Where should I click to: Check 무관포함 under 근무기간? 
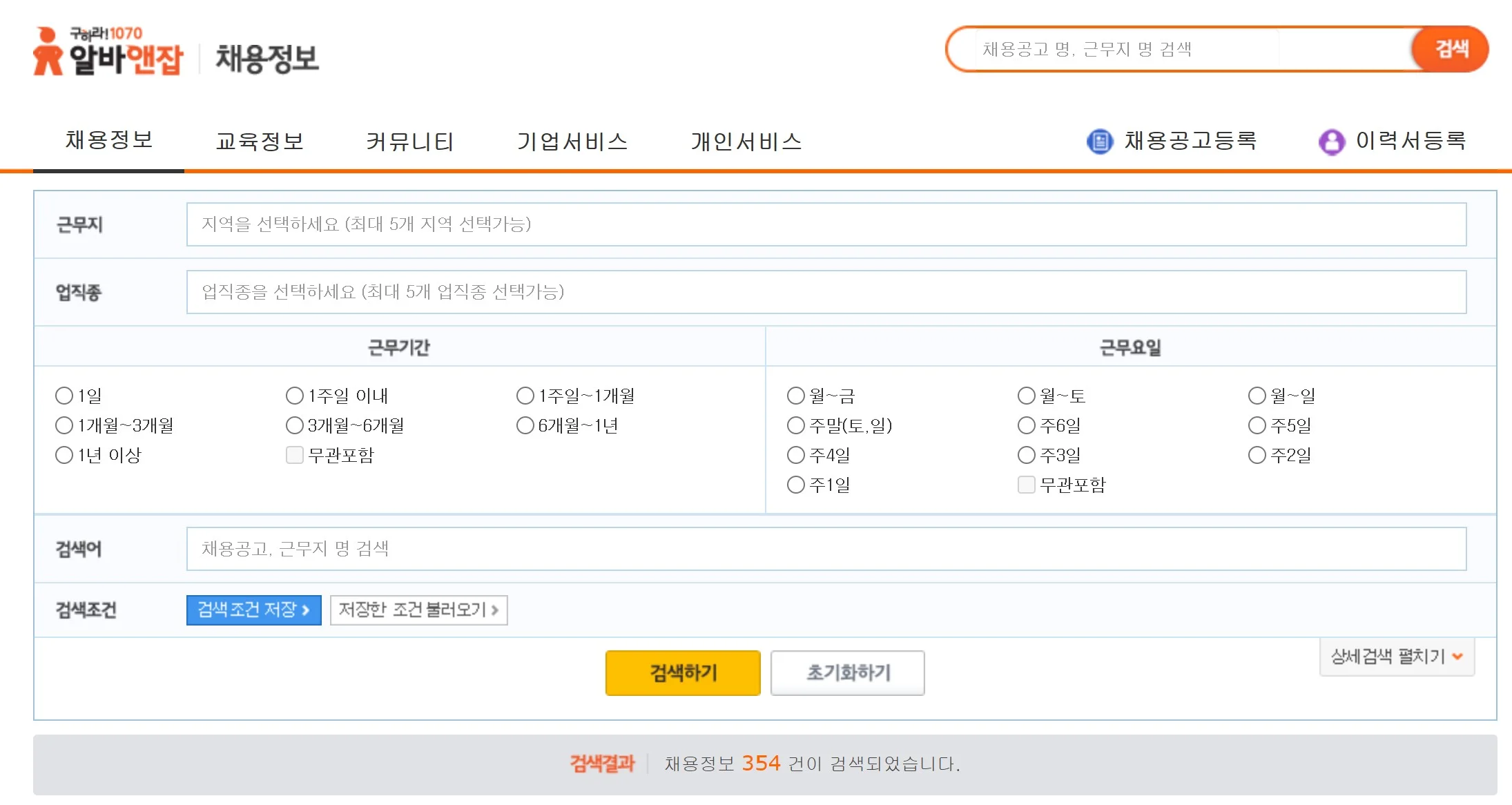pos(295,455)
